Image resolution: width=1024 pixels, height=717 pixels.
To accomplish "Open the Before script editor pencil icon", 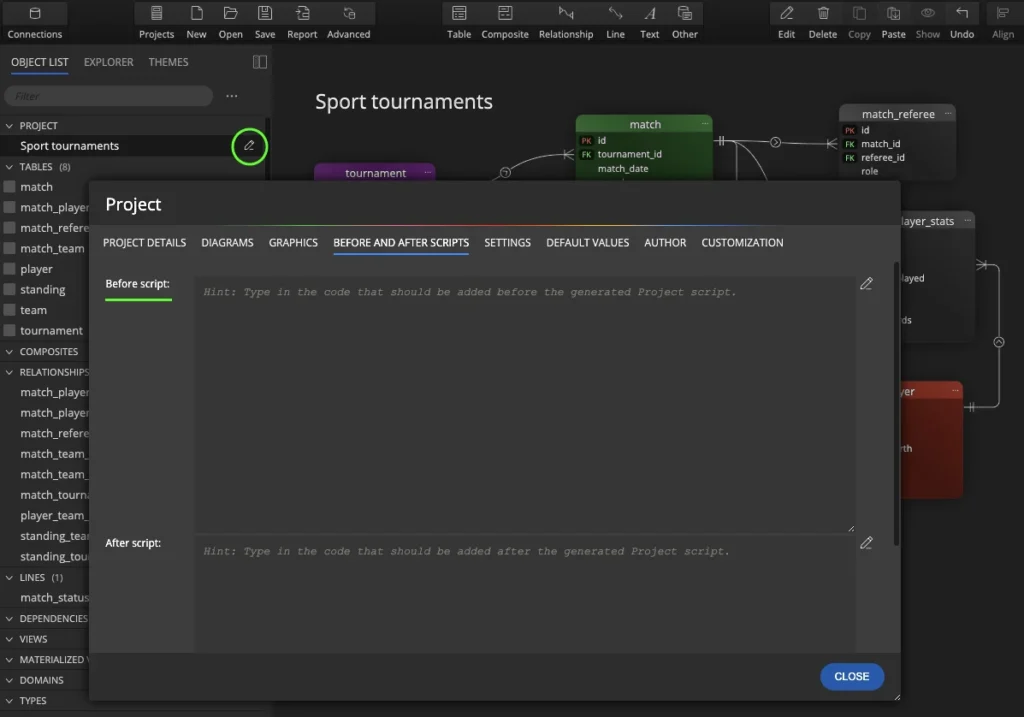I will click(866, 284).
